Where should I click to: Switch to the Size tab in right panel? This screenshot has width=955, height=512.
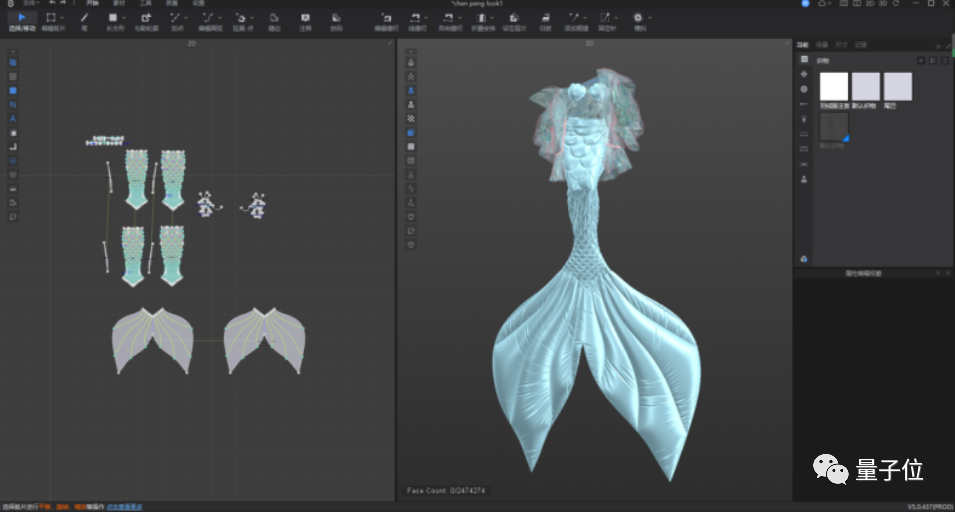click(x=841, y=45)
